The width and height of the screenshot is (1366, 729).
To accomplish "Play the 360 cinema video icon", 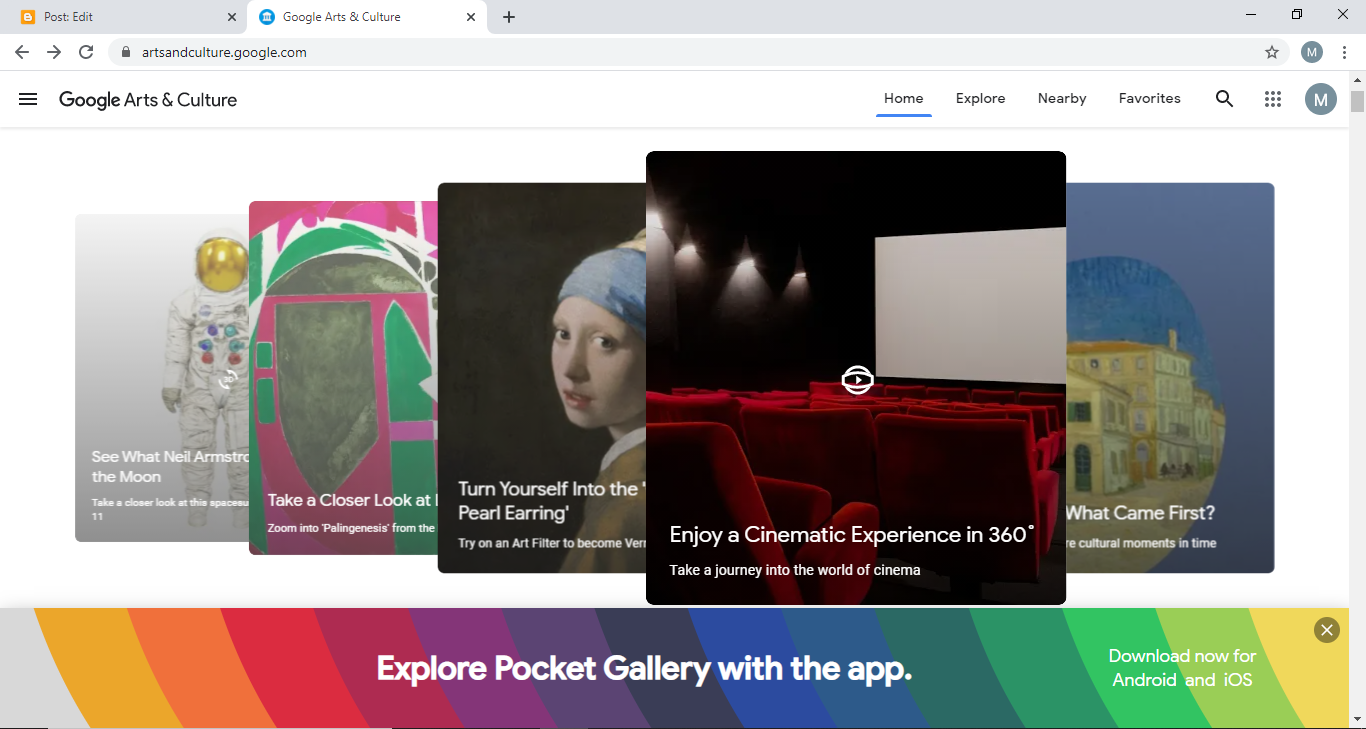I will [x=857, y=380].
